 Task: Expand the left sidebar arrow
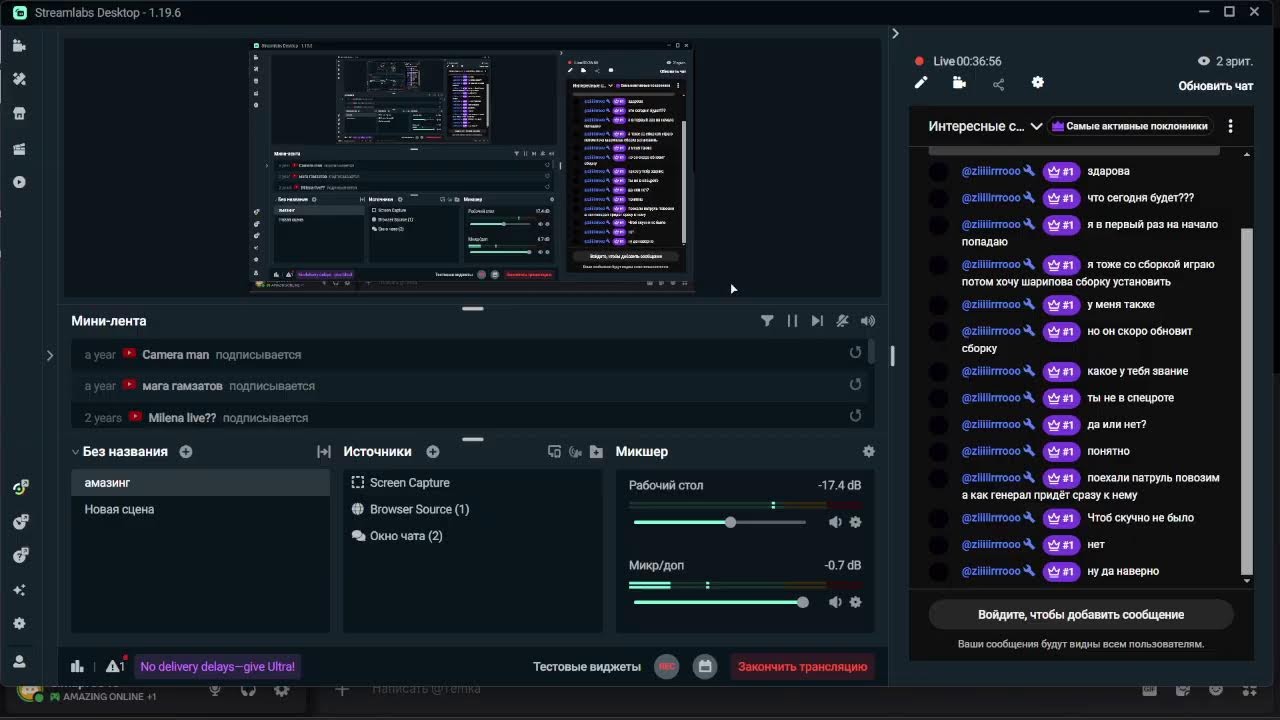(x=50, y=355)
